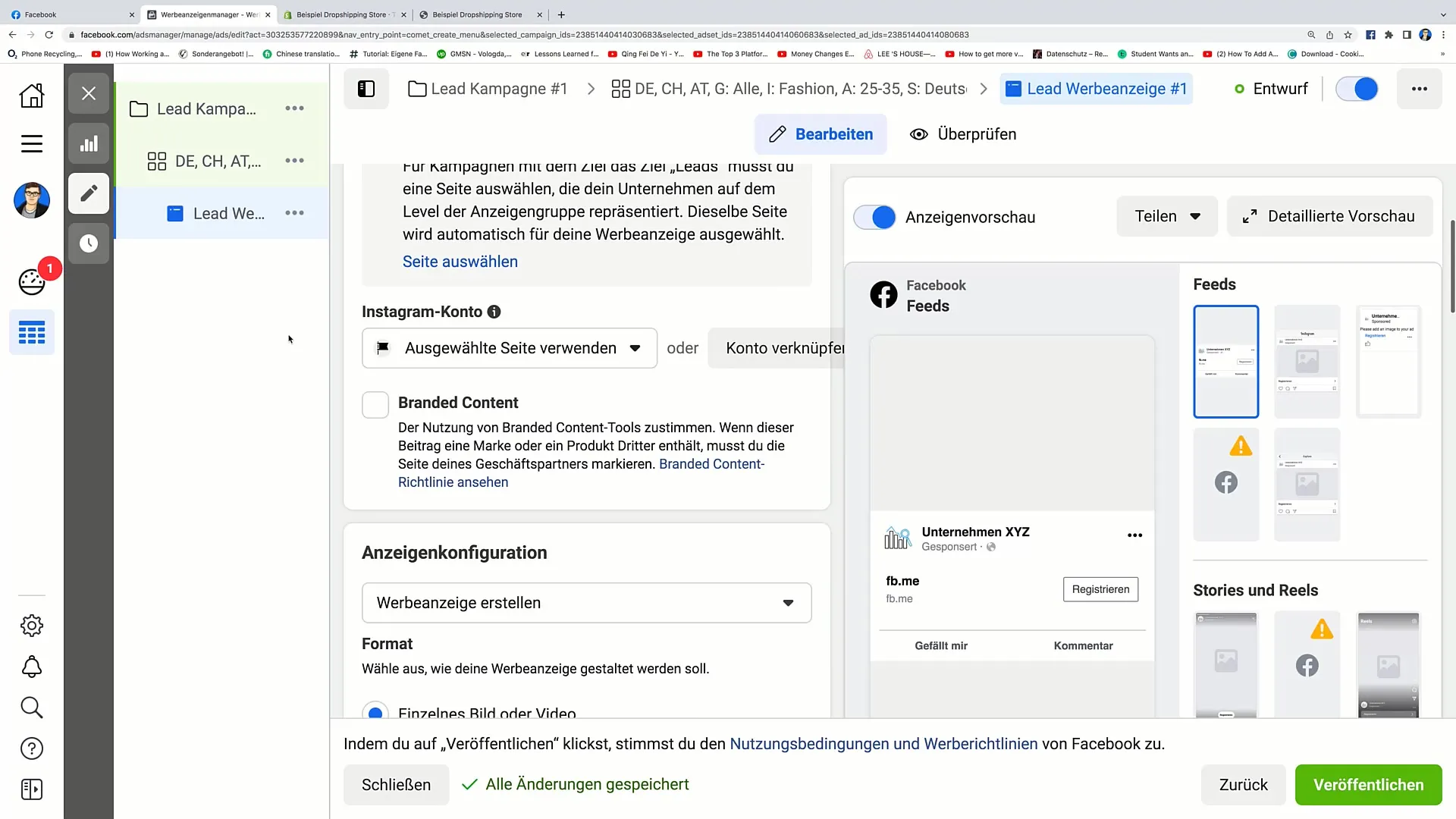This screenshot has width=1456, height=819.
Task: Open the notifications bell icon
Action: (x=32, y=667)
